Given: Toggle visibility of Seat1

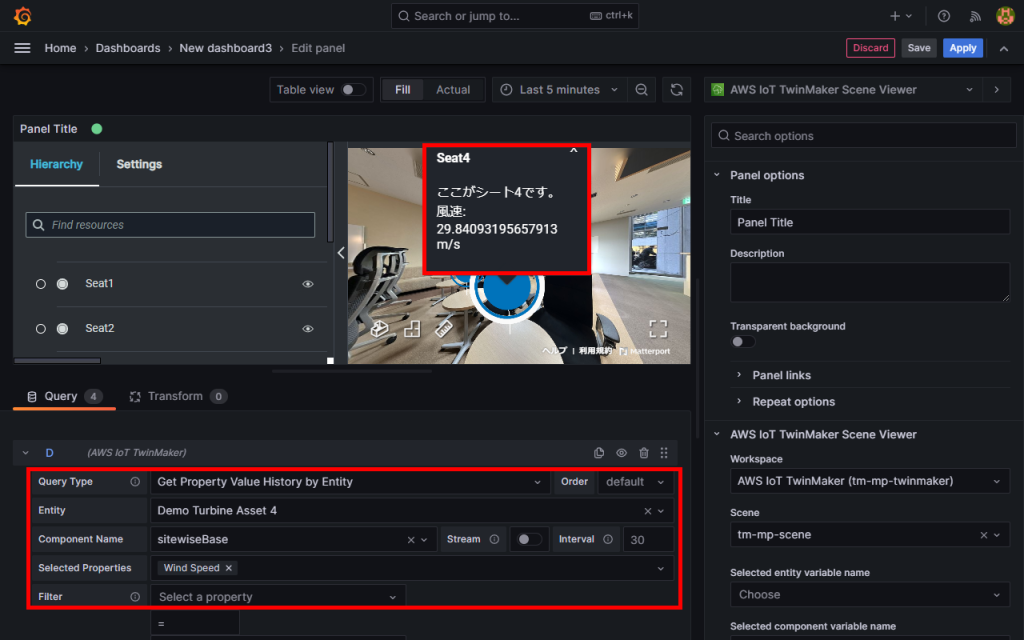Looking at the screenshot, I should pos(308,284).
